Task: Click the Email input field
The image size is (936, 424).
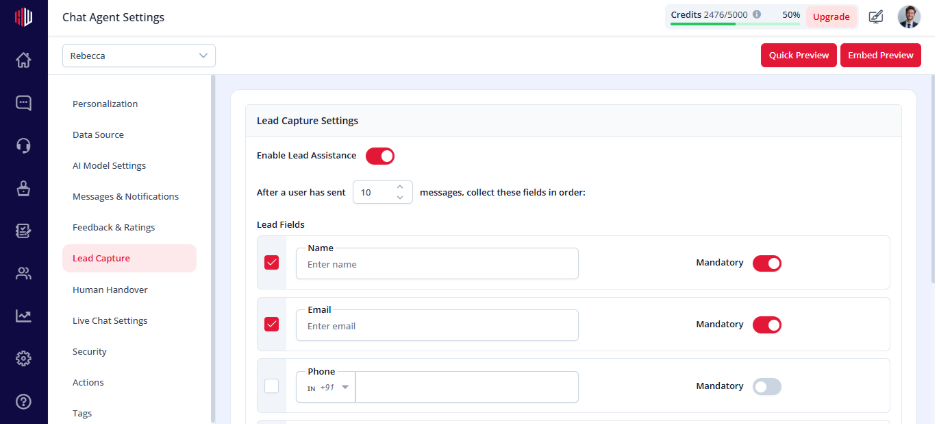Action: 438,325
